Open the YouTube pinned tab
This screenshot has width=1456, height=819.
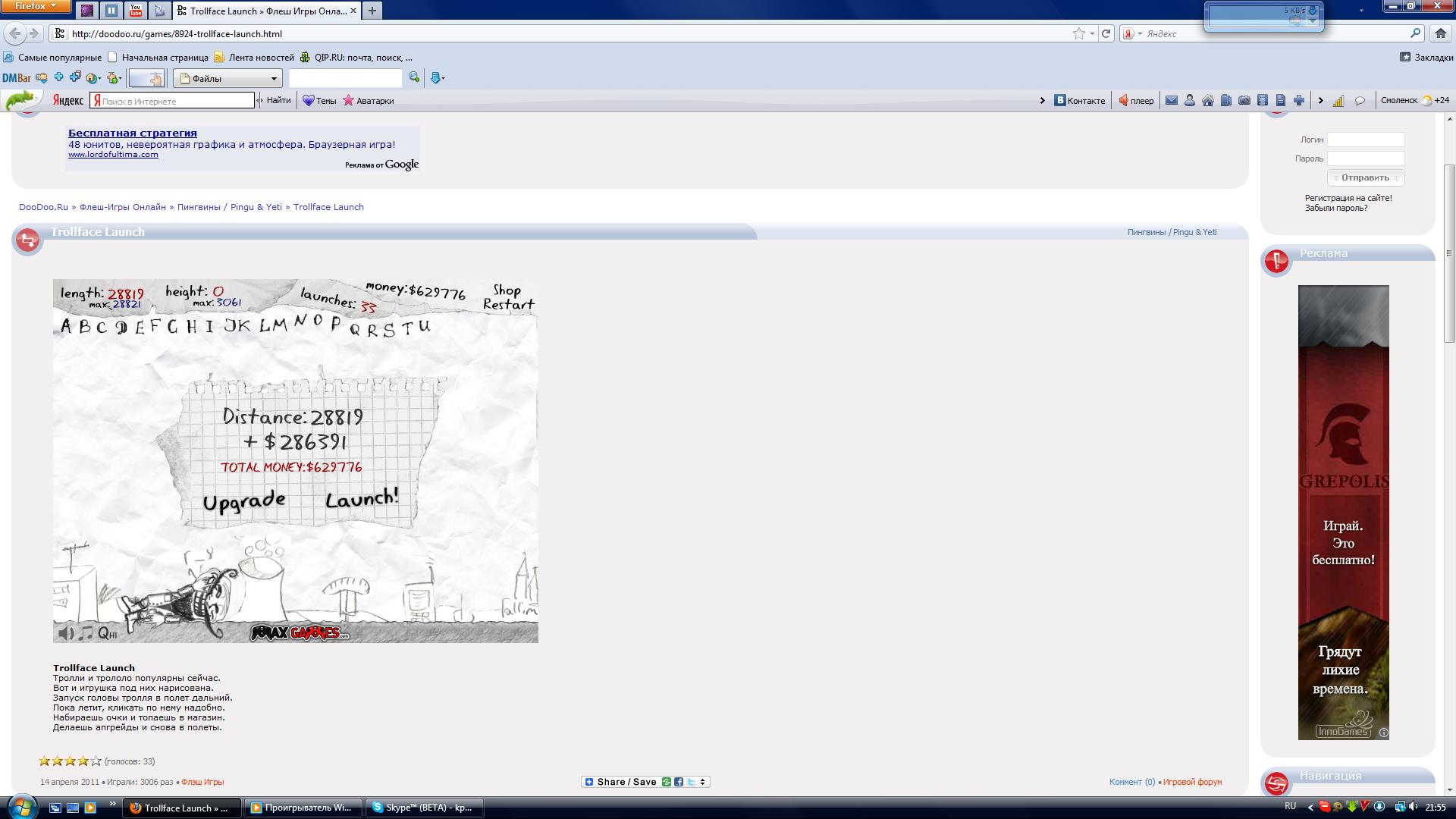coord(136,11)
